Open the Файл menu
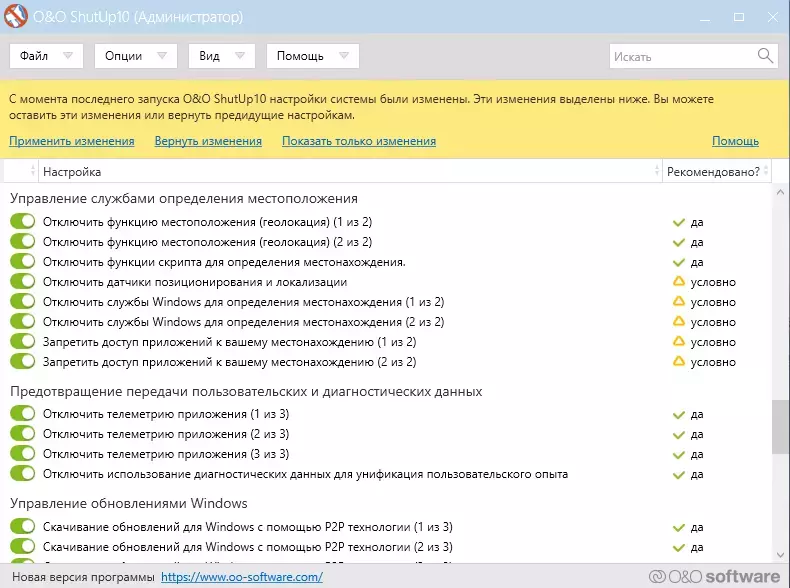This screenshot has height=588, width=790. pyautogui.click(x=46, y=55)
